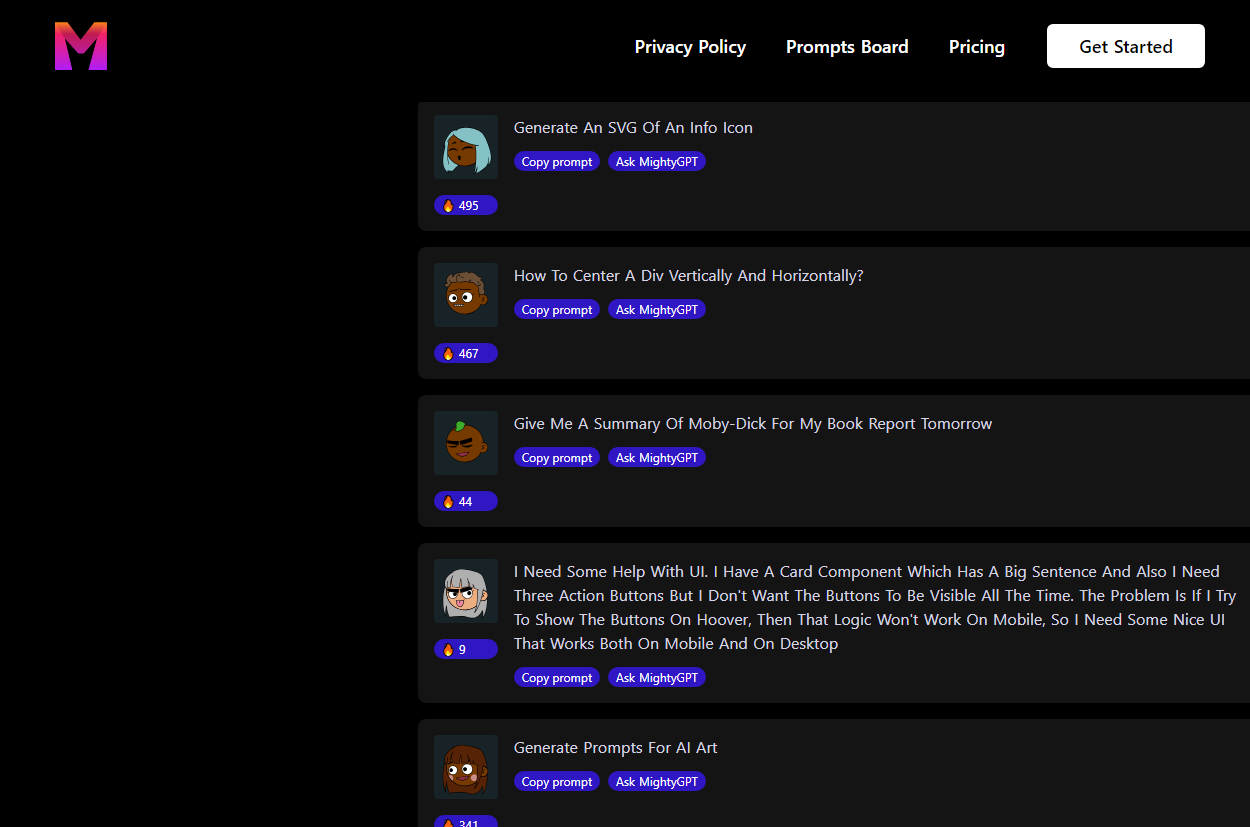Screen dimensions: 1250x827
Task: Go to Prompts Board
Action: (x=847, y=47)
